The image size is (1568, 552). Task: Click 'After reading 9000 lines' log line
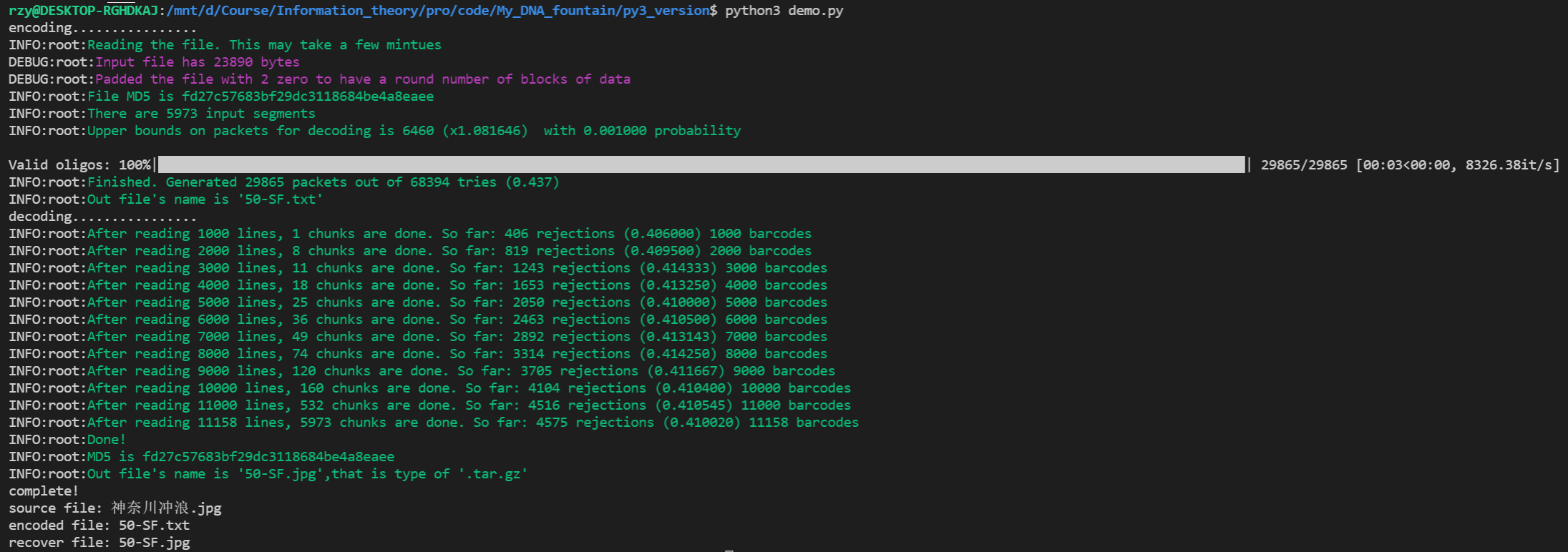tap(422, 371)
